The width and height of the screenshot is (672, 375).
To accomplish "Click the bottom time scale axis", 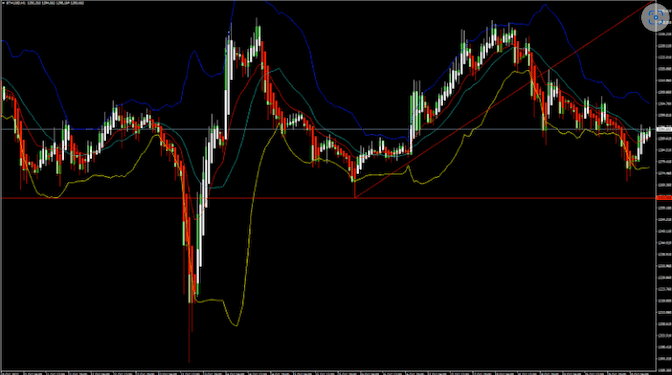I will [x=328, y=373].
